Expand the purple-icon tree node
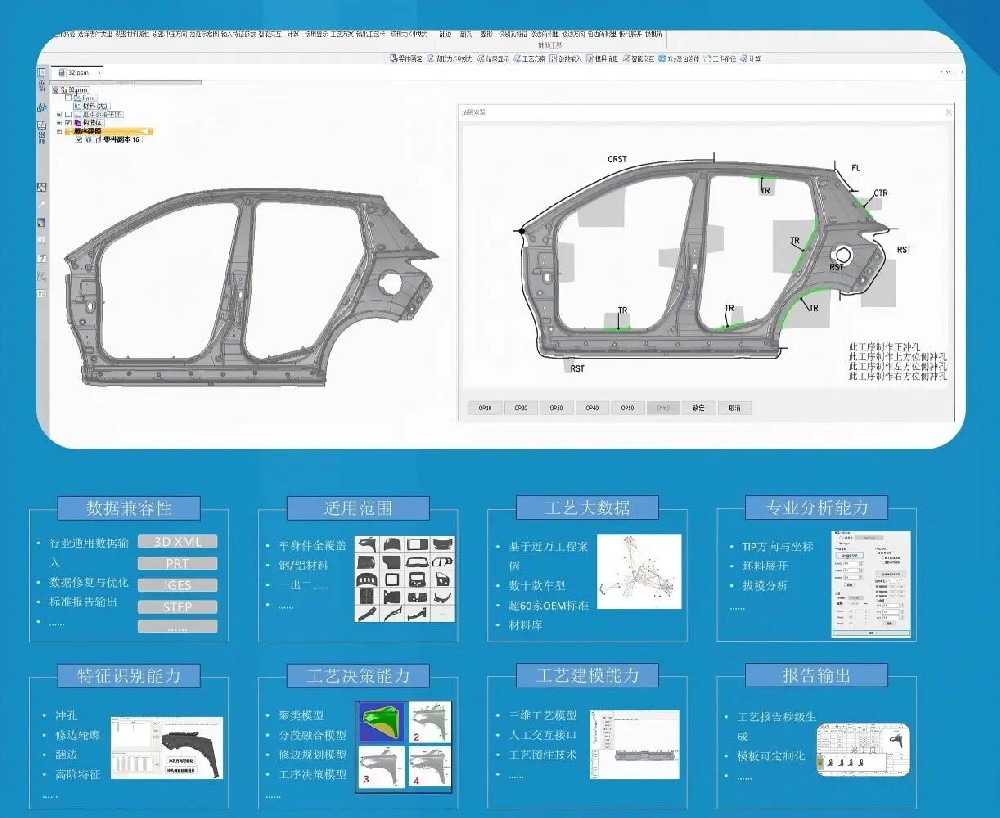Image resolution: width=1000 pixels, height=818 pixels. (x=60, y=123)
